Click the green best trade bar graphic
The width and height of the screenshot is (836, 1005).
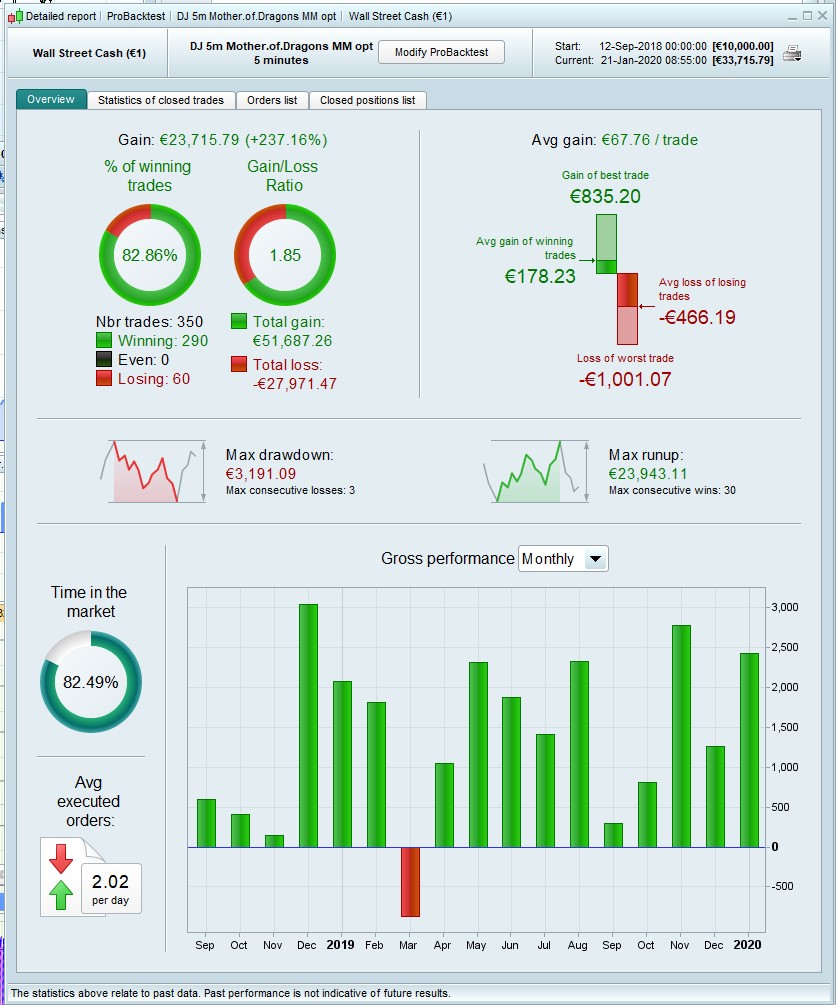click(606, 244)
